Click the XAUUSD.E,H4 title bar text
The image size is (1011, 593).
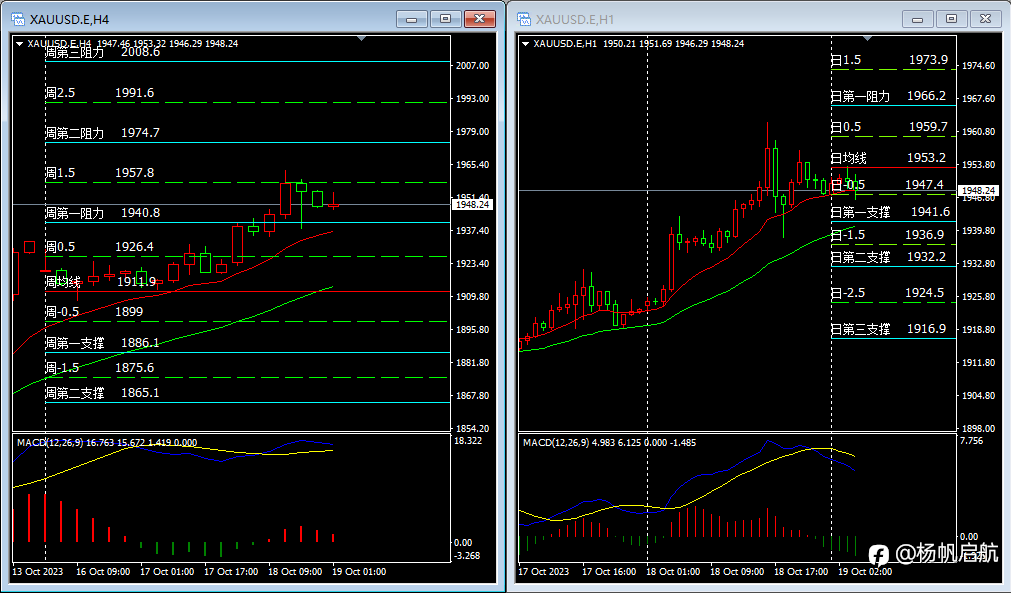[70, 20]
